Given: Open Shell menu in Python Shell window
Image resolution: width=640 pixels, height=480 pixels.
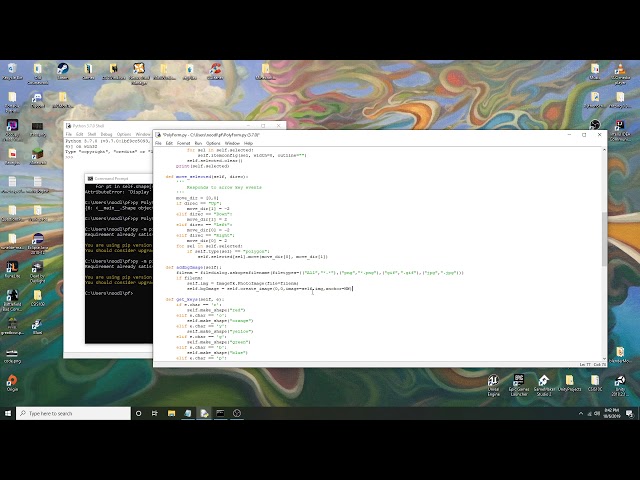Looking at the screenshot, I should pyautogui.click(x=92, y=134).
